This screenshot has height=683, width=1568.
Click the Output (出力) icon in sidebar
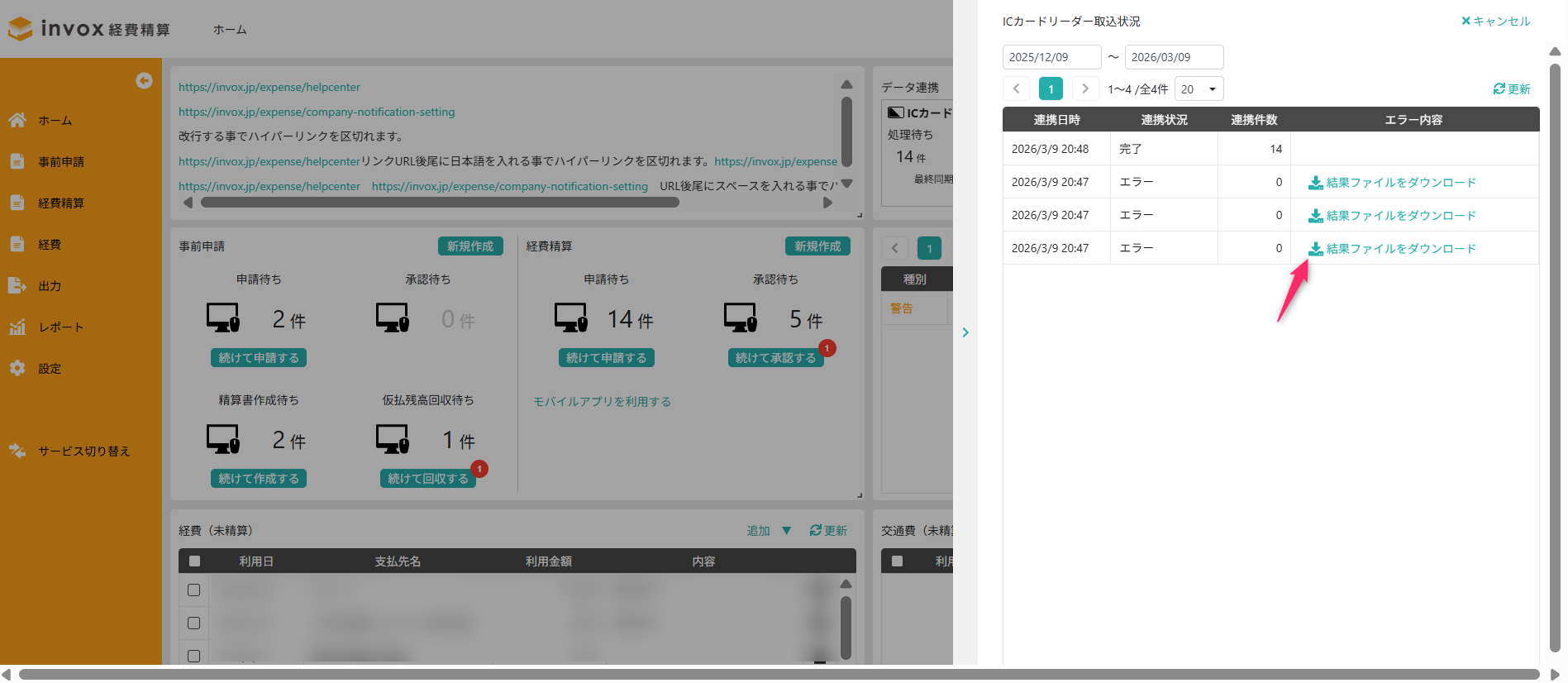[17, 285]
